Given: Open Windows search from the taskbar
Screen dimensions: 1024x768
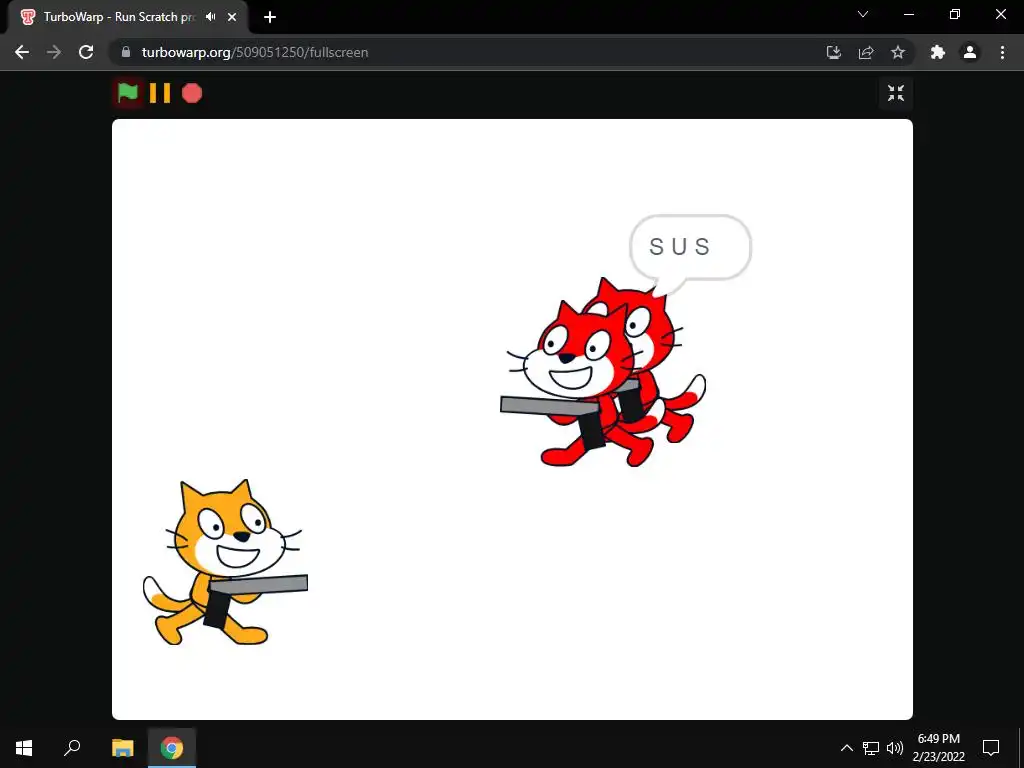Looking at the screenshot, I should coord(72,748).
